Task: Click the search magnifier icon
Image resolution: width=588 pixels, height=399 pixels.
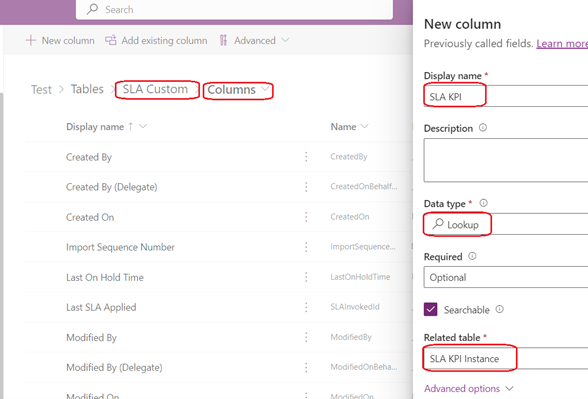Action: (92, 9)
